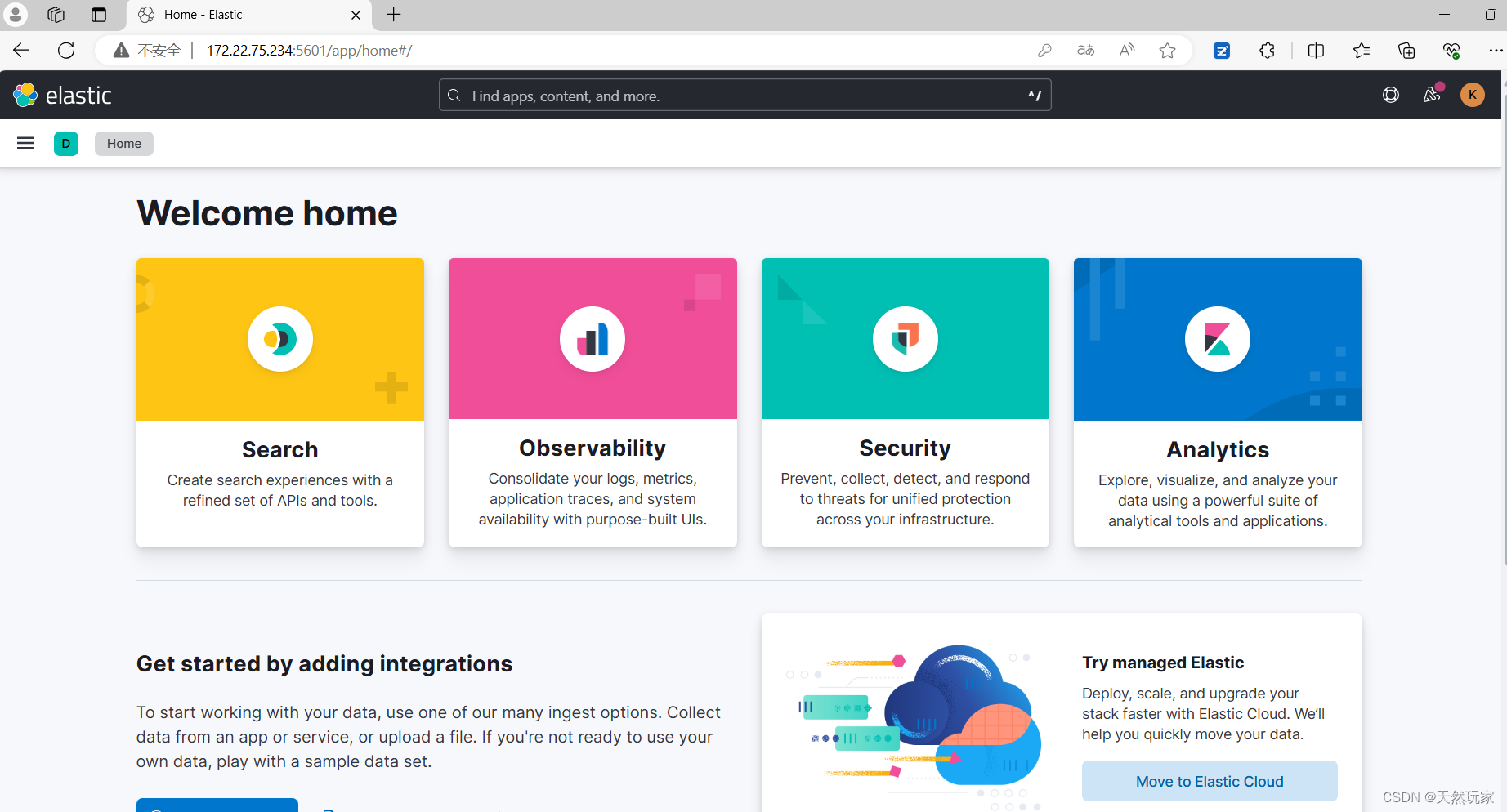
Task: Click the Analytics Kibana icon
Action: tap(1218, 339)
